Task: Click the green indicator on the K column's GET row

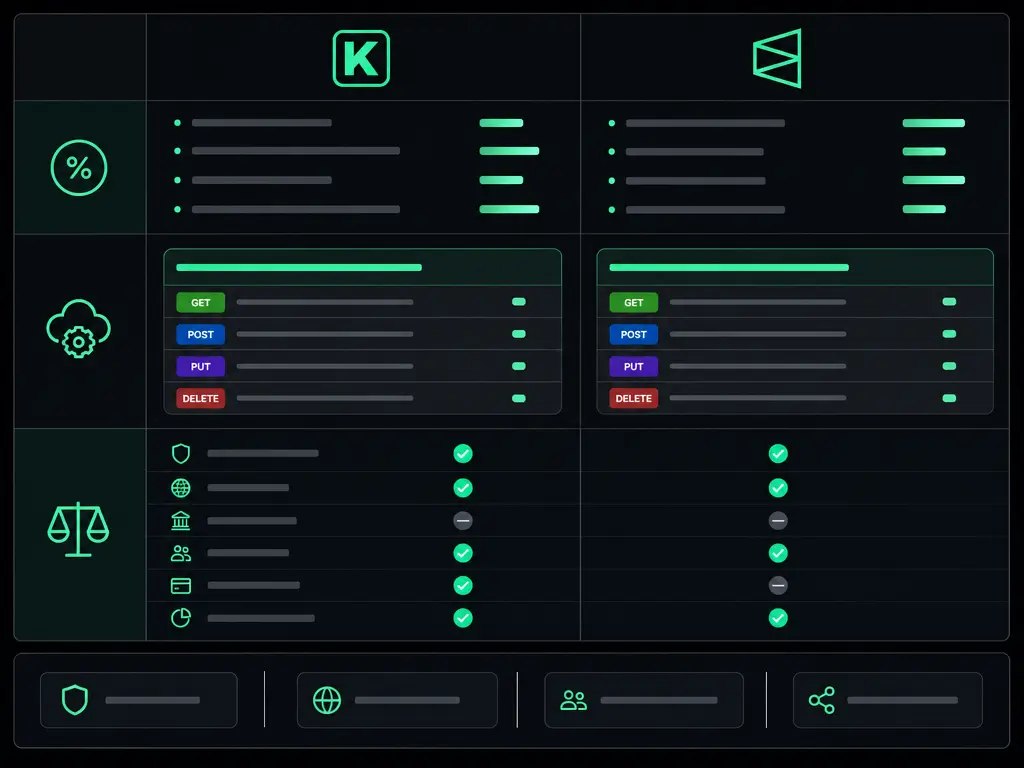Action: click(x=519, y=302)
